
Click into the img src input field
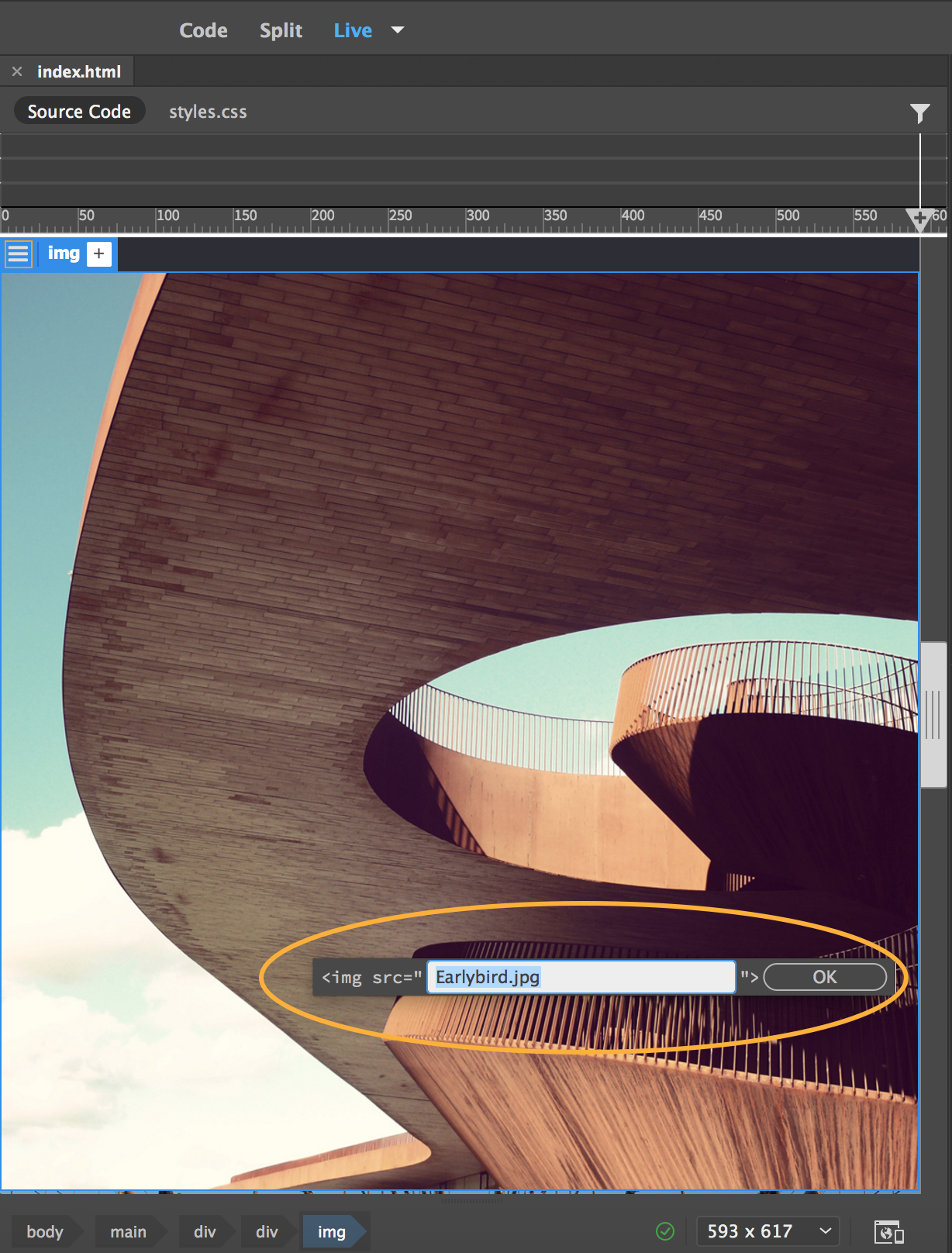click(x=581, y=977)
